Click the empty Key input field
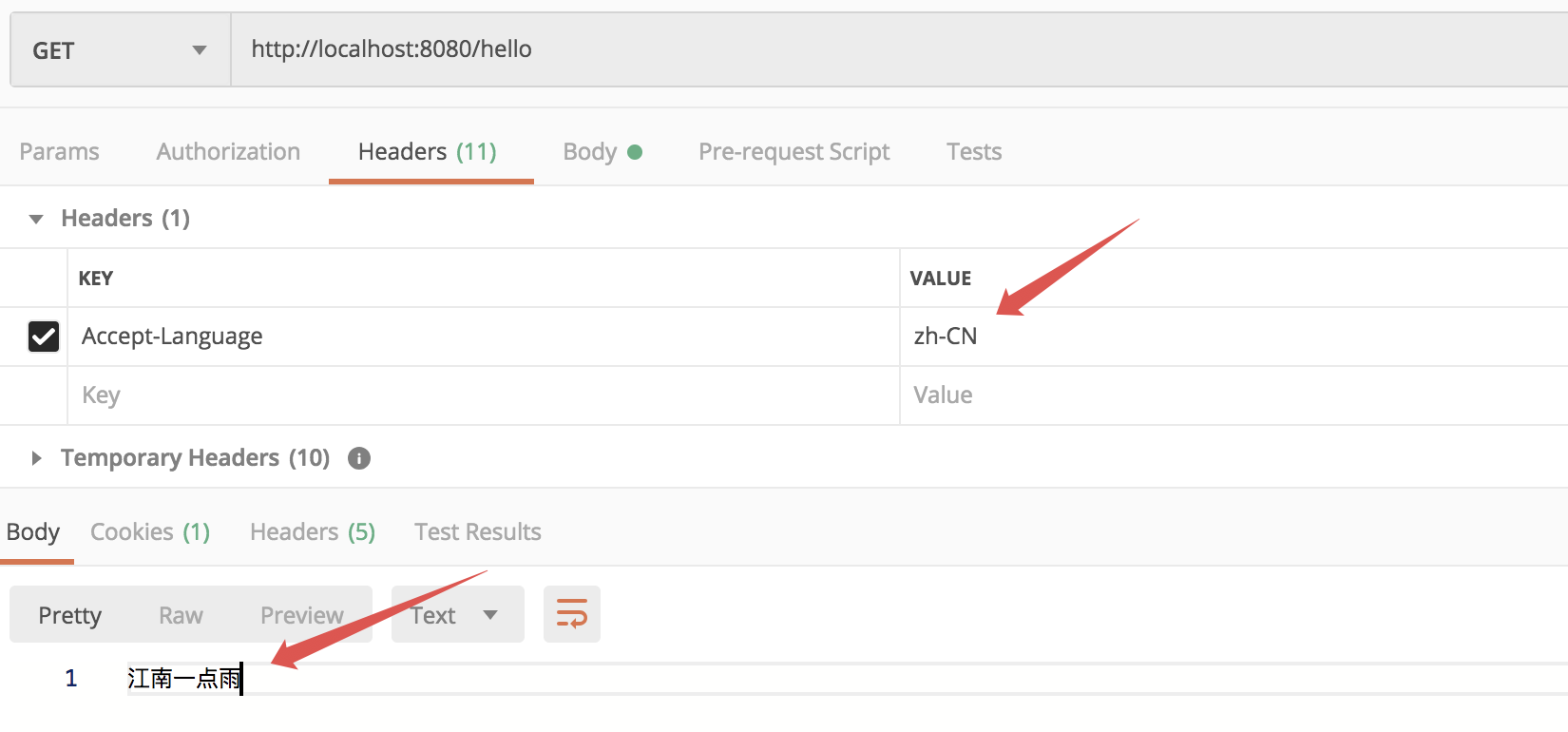 pyautogui.click(x=475, y=395)
